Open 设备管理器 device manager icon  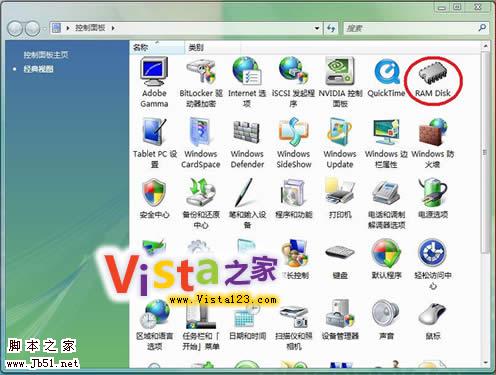click(340, 314)
